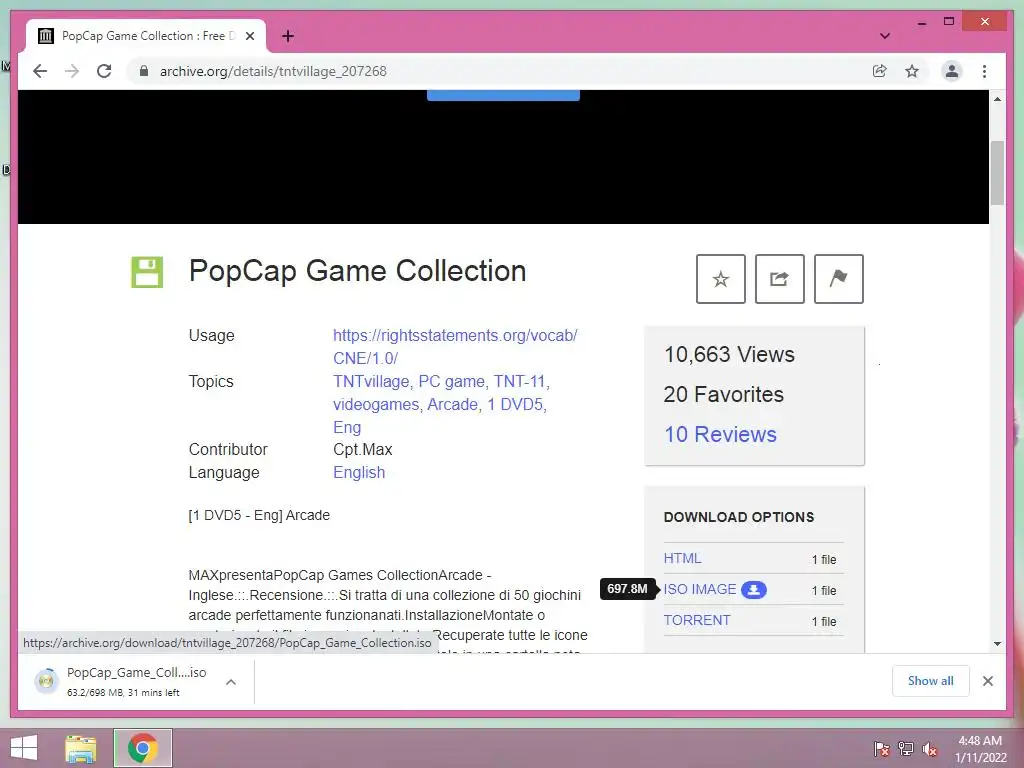This screenshot has height=768, width=1024.
Task: Open the TNT-11 topic link
Action: (519, 381)
